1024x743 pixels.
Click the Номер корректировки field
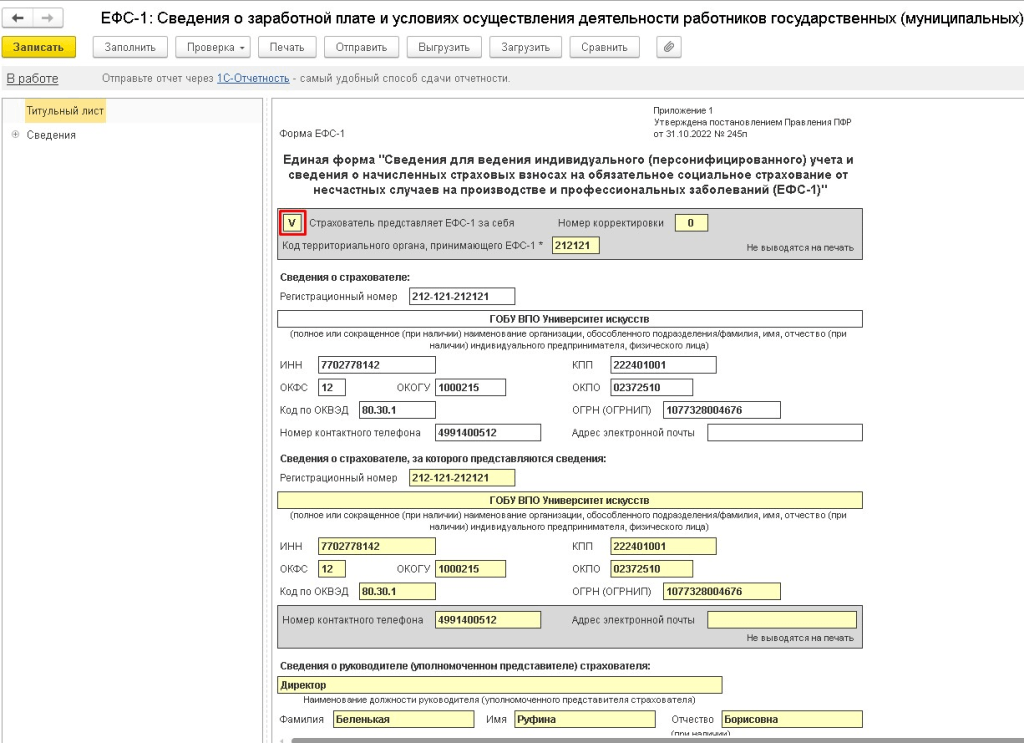[691, 223]
